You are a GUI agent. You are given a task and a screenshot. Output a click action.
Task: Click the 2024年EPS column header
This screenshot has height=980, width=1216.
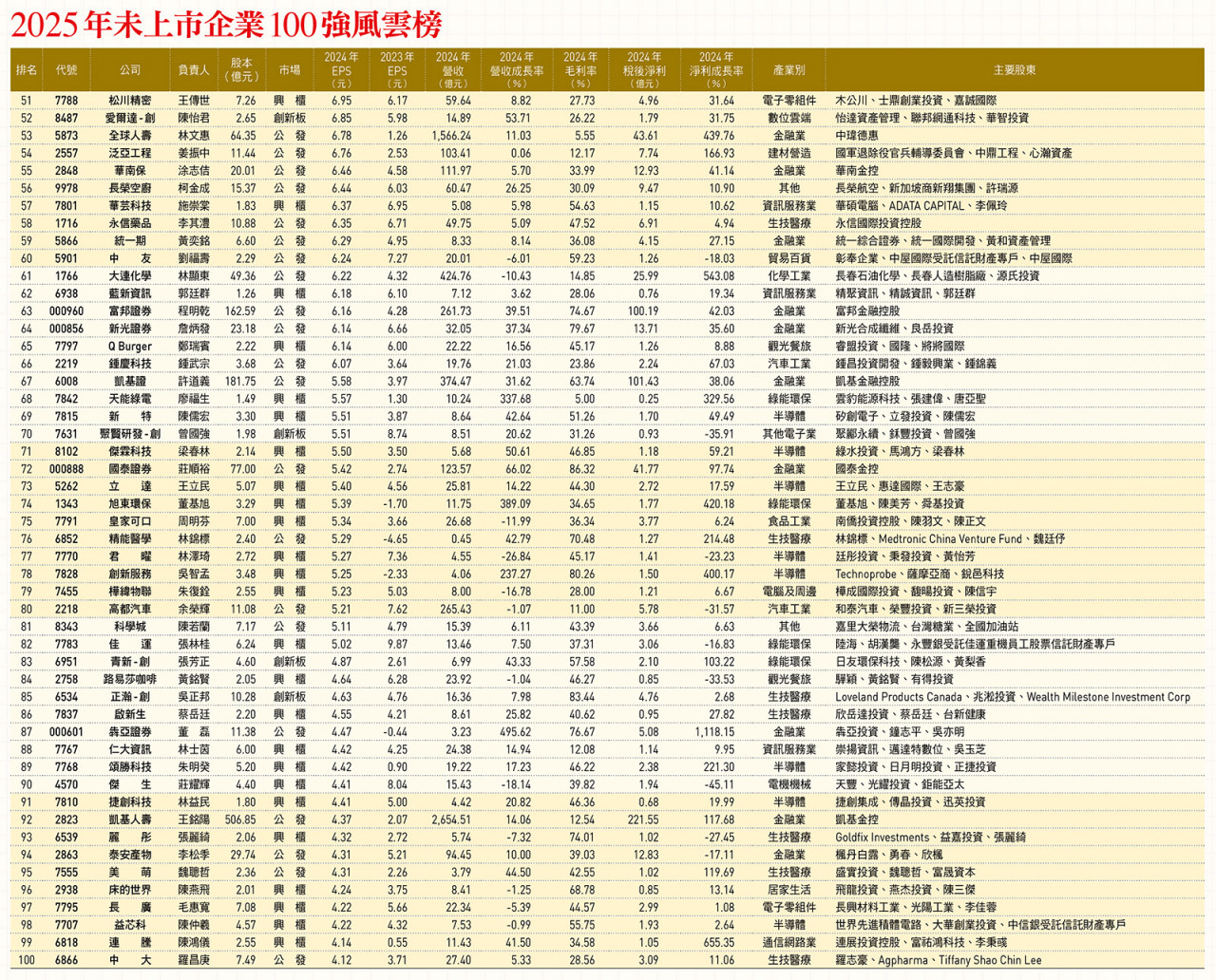pyautogui.click(x=342, y=70)
